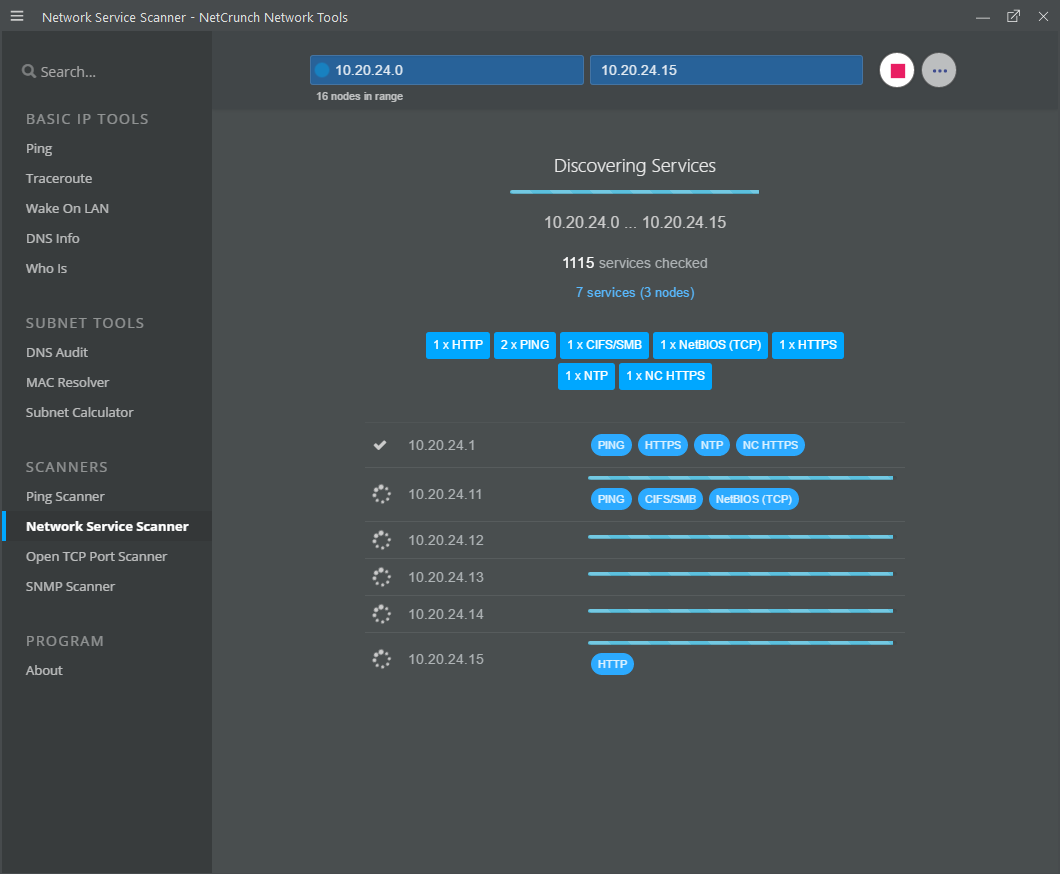Click the PING badge on 10.20.24.1
Screen dimensions: 1060x874
(611, 445)
